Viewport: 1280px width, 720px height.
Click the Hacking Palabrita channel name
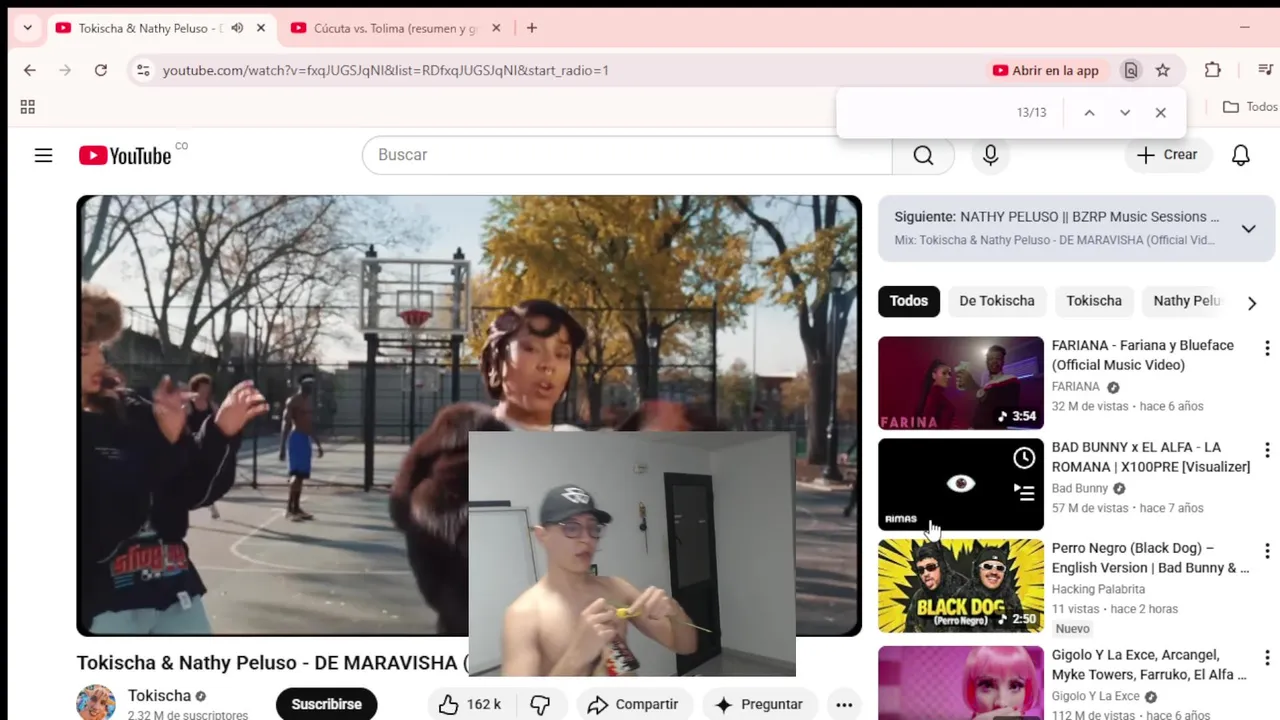point(1098,589)
